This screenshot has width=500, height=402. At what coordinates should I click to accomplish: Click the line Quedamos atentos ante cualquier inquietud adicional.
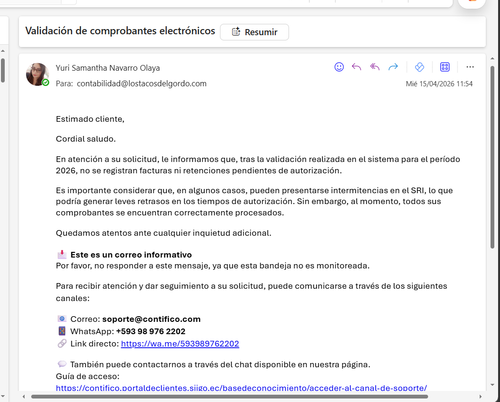pyautogui.click(x=163, y=233)
